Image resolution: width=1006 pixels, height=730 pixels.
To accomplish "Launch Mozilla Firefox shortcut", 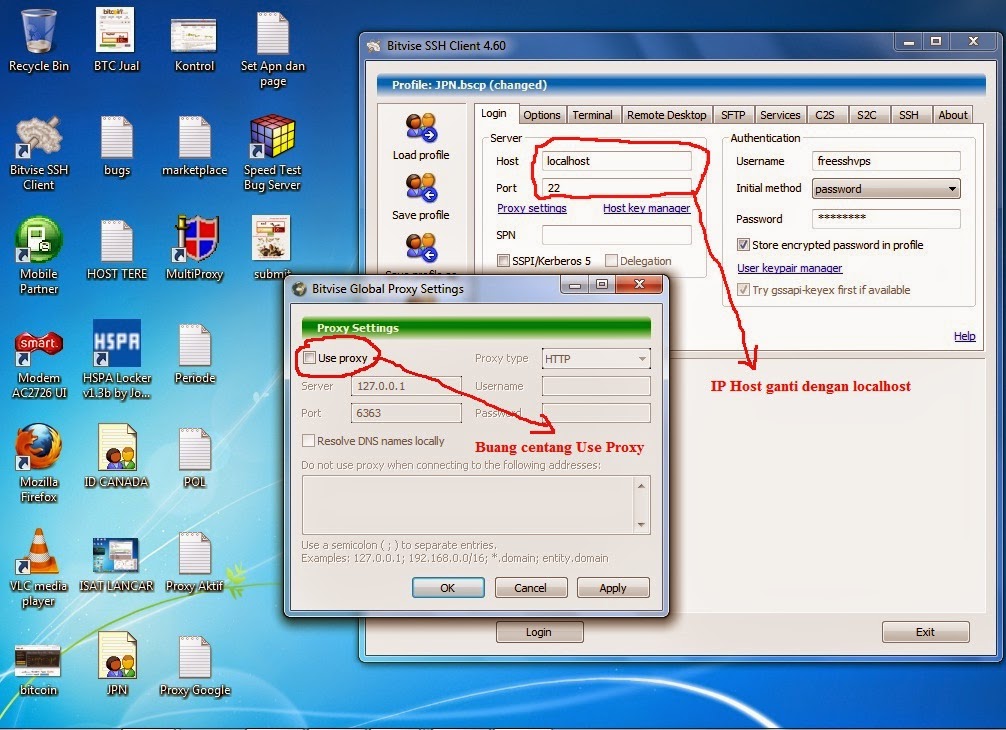I will pyautogui.click(x=38, y=463).
